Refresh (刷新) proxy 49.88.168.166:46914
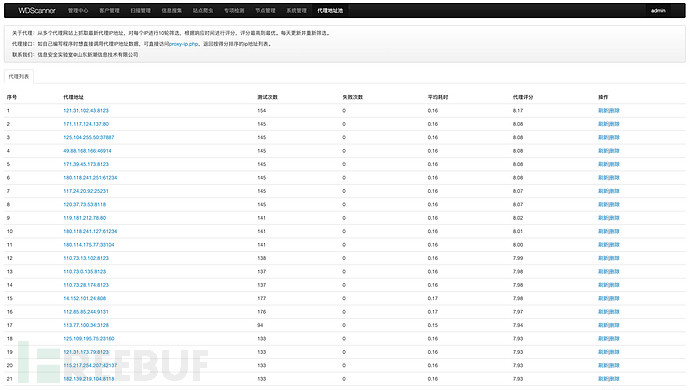The width and height of the screenshot is (690, 390). point(603,151)
